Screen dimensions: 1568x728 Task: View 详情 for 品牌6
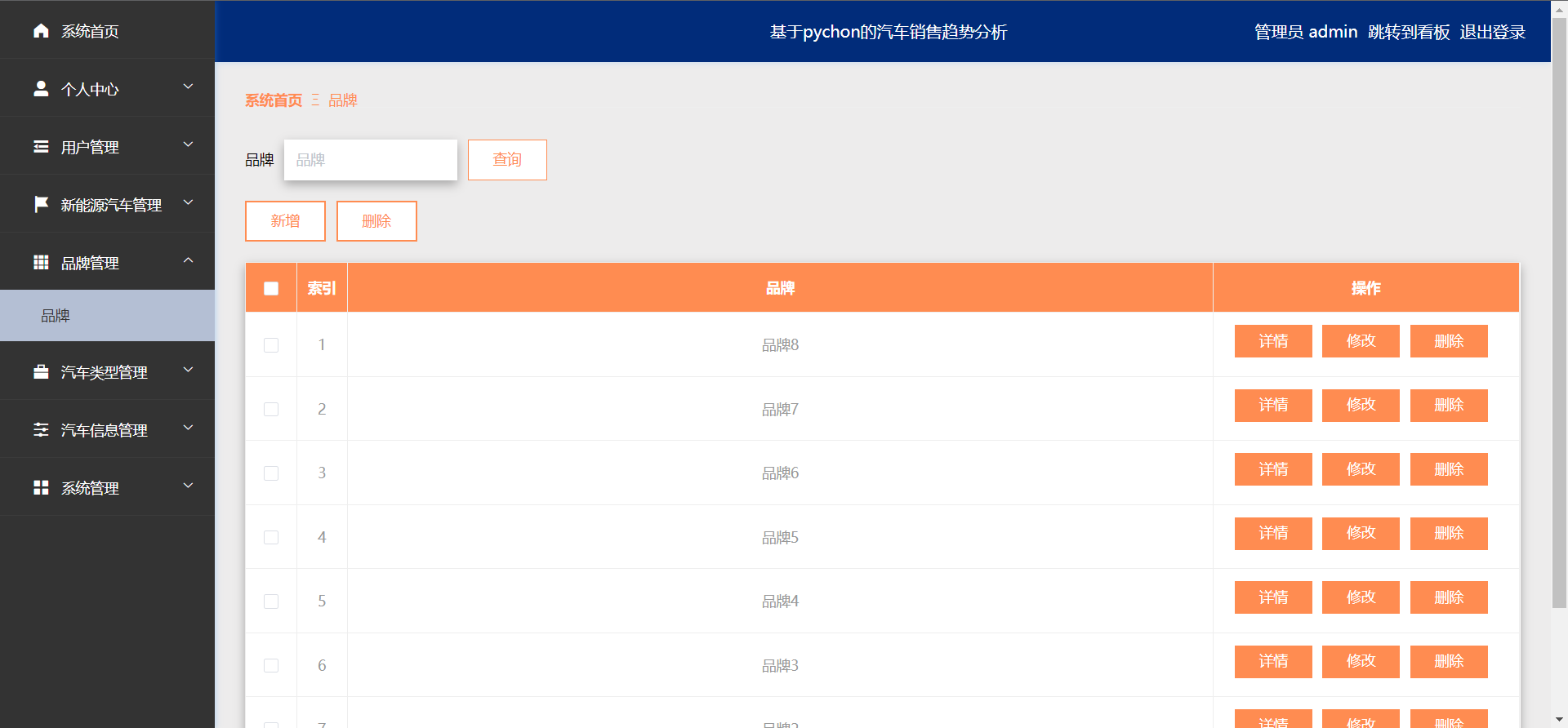(x=1273, y=469)
